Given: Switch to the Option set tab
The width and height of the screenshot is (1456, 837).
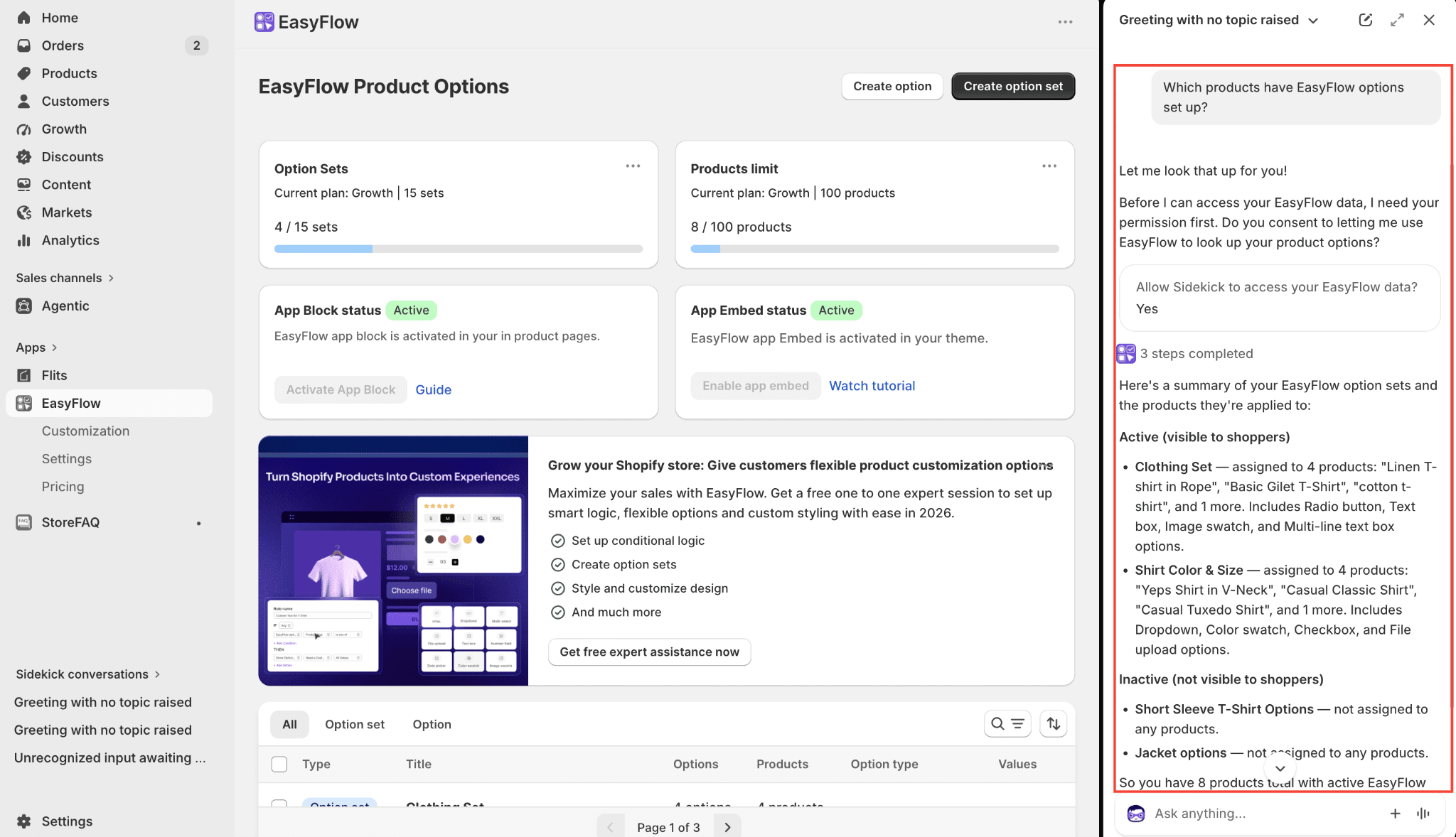Looking at the screenshot, I should (355, 724).
